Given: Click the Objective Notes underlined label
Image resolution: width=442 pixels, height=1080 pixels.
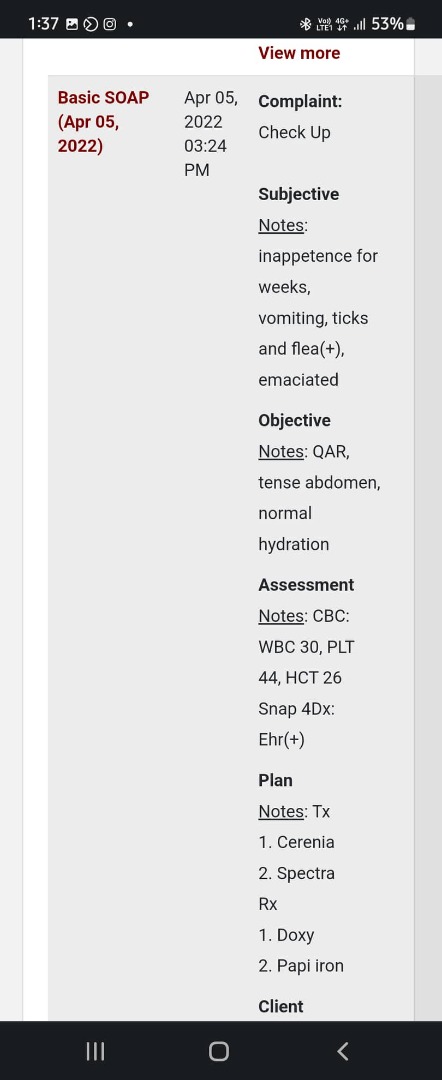Looking at the screenshot, I should coord(282,451).
